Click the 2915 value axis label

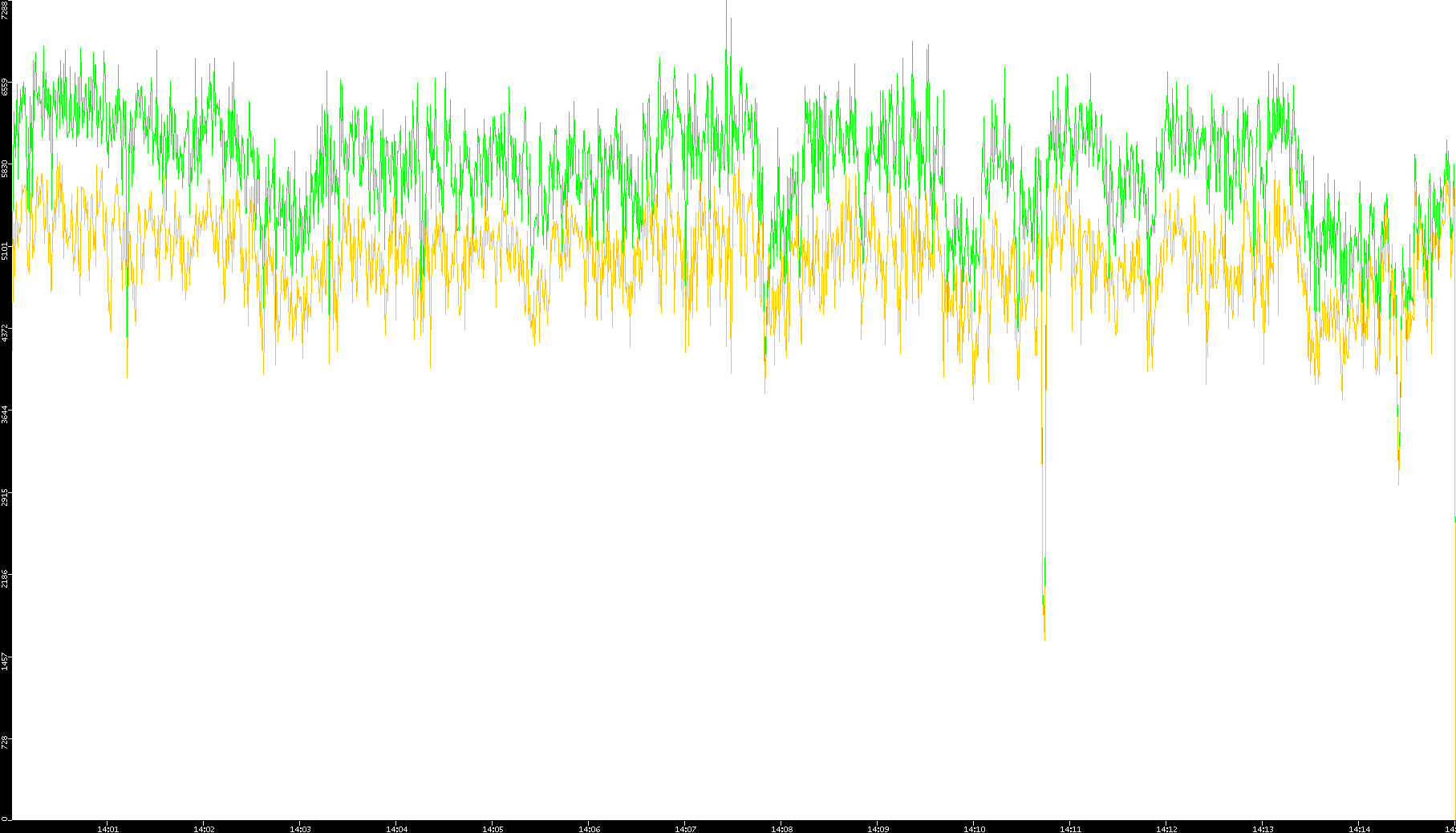pyautogui.click(x=6, y=496)
